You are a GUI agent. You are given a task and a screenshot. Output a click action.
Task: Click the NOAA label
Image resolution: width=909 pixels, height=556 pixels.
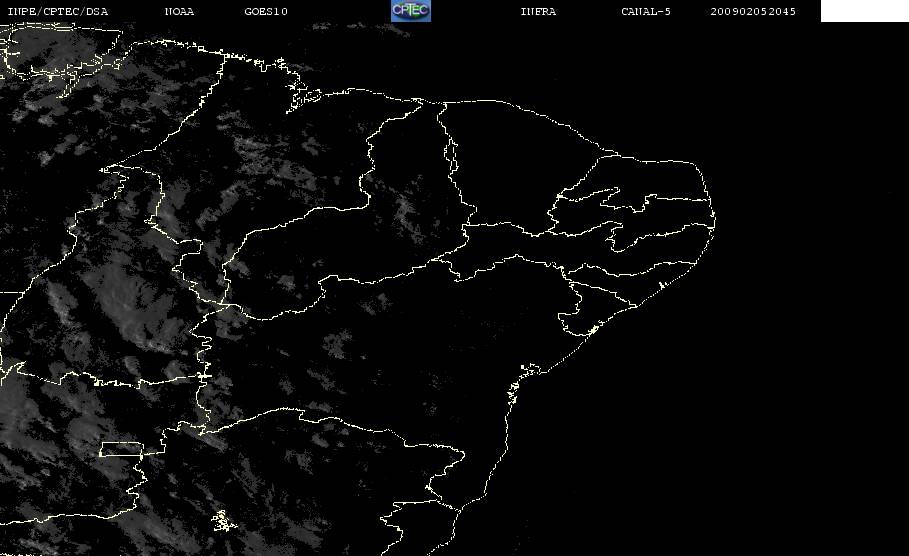coord(179,11)
